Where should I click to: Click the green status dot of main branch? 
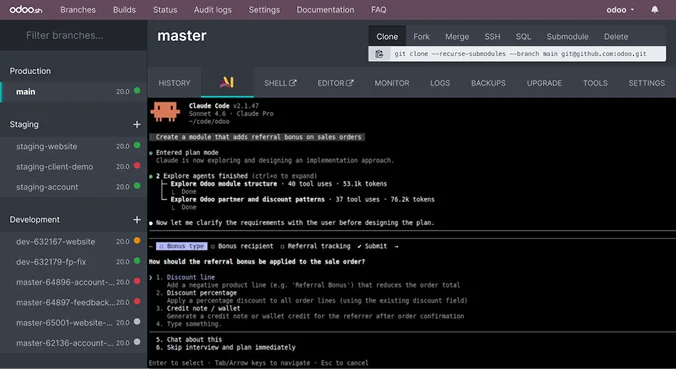coord(137,91)
